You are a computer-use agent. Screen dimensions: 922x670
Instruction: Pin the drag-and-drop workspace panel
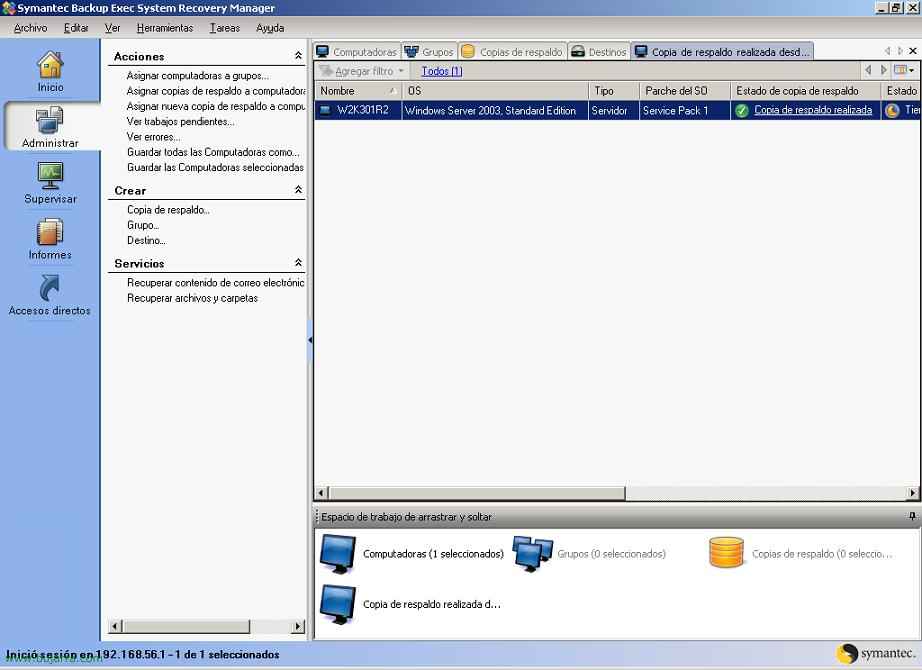[x=912, y=516]
